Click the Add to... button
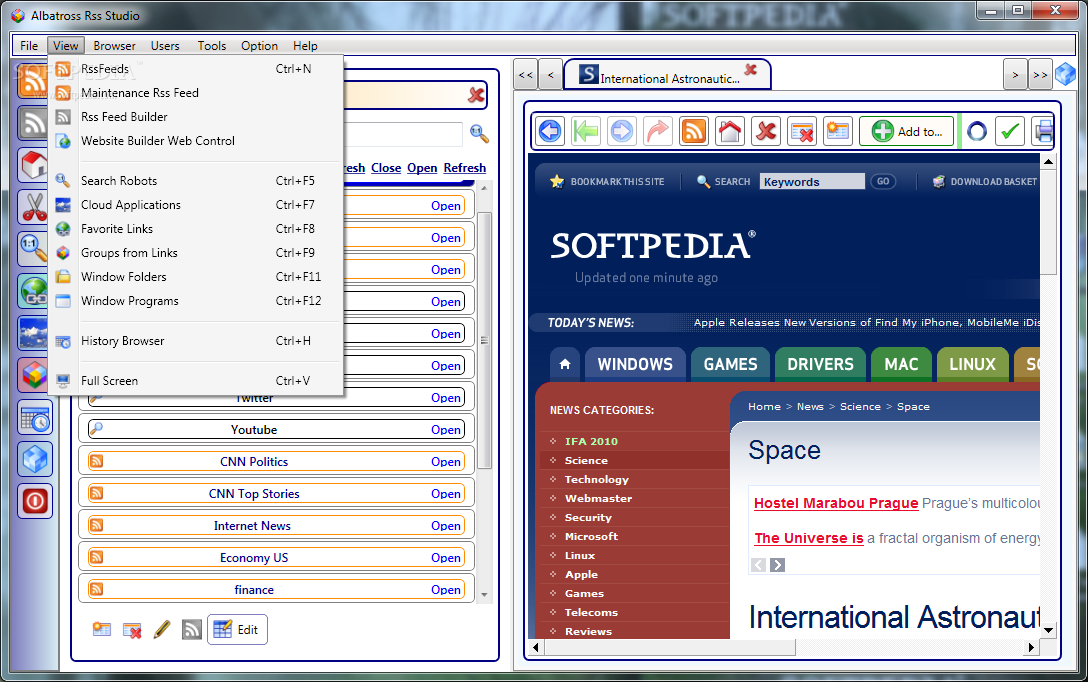 point(907,131)
